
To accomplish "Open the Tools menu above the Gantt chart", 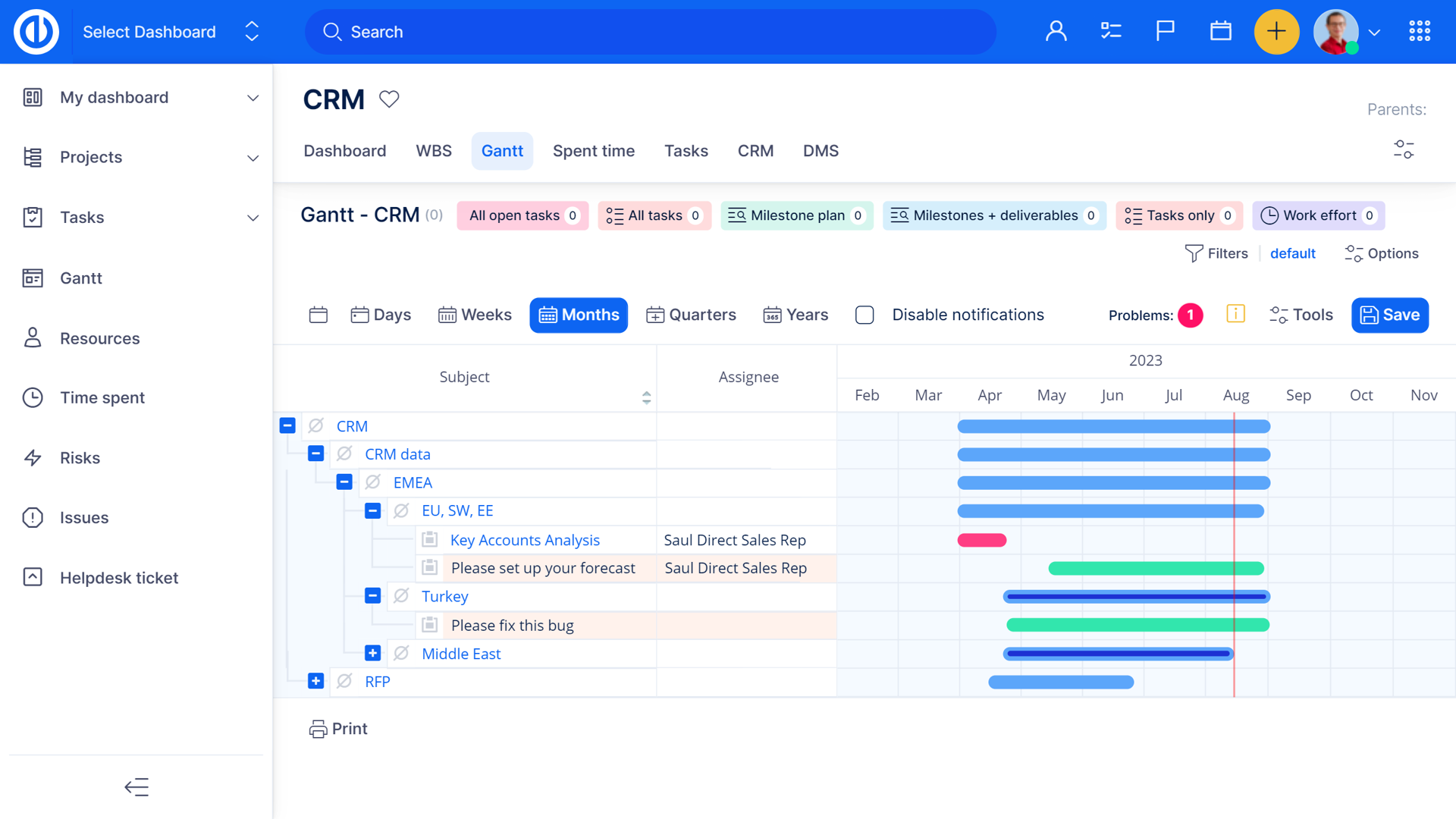I will coord(1301,315).
